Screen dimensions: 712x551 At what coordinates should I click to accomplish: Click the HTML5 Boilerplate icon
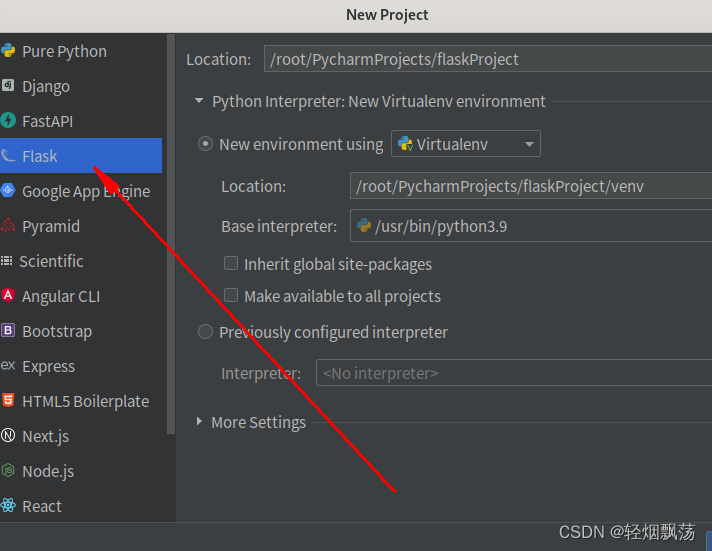pyautogui.click(x=8, y=400)
